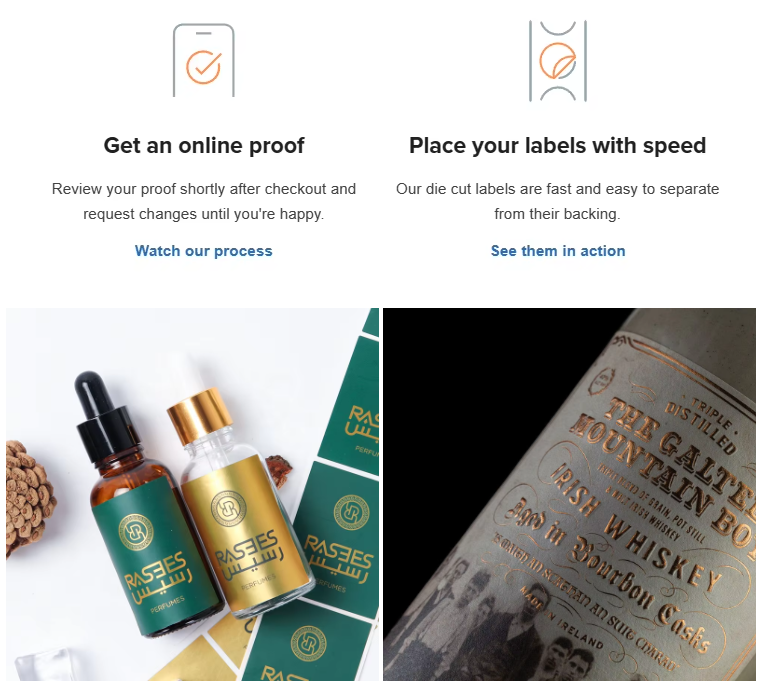Click the orange leaf circle on label roll
Screen dimensions: 758x689
tap(557, 60)
